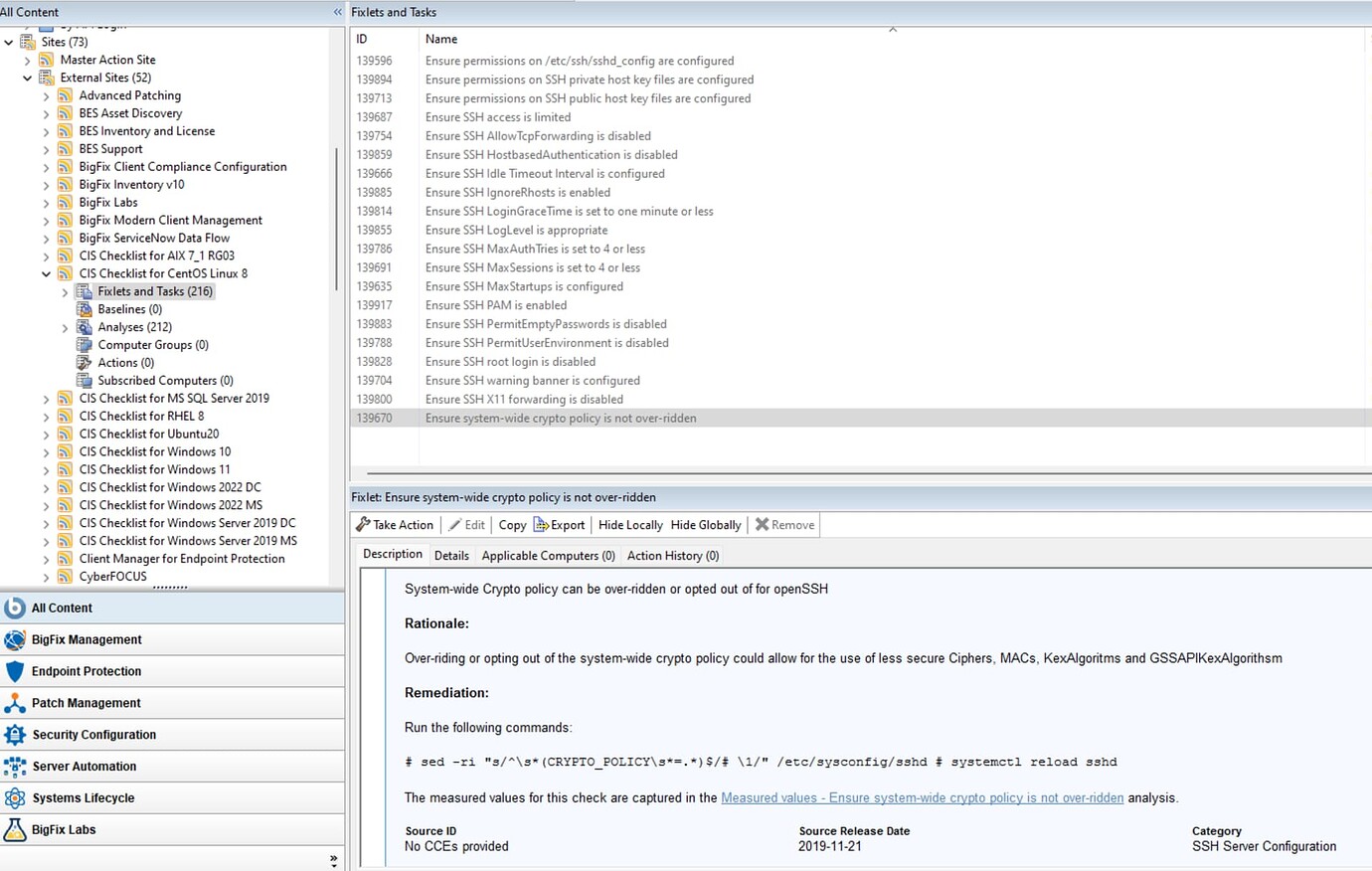Click the Export icon on the fixlet toolbar
This screenshot has height=871, width=1372.
[539, 524]
